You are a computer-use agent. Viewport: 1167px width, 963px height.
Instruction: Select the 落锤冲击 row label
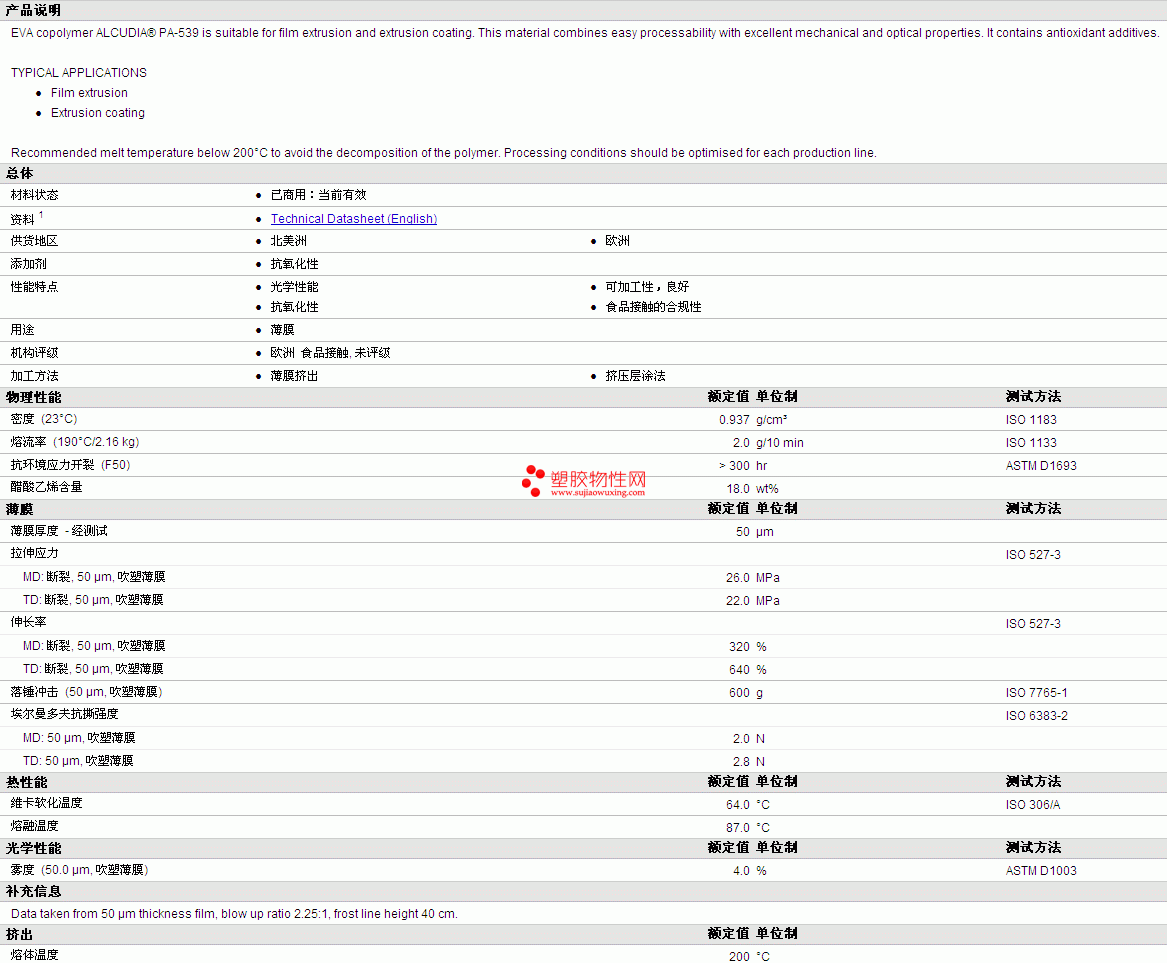click(x=86, y=693)
